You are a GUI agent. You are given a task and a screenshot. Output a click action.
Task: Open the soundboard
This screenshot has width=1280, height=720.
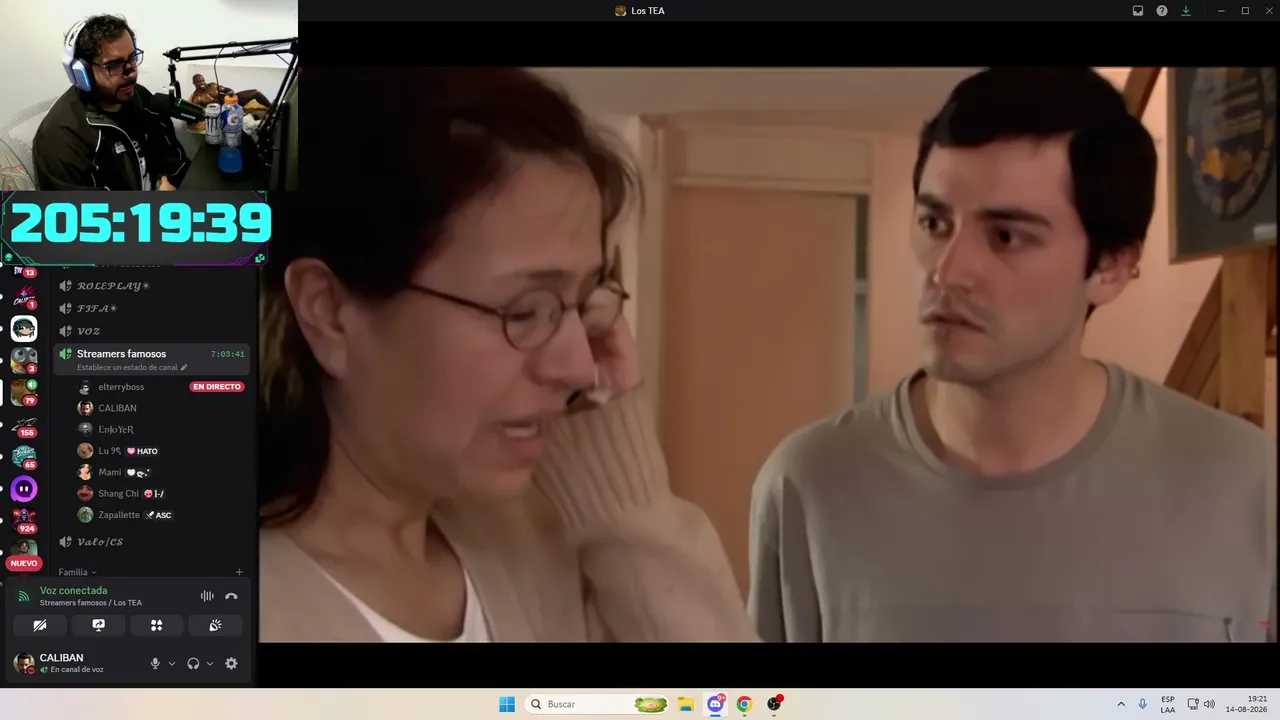(215, 625)
